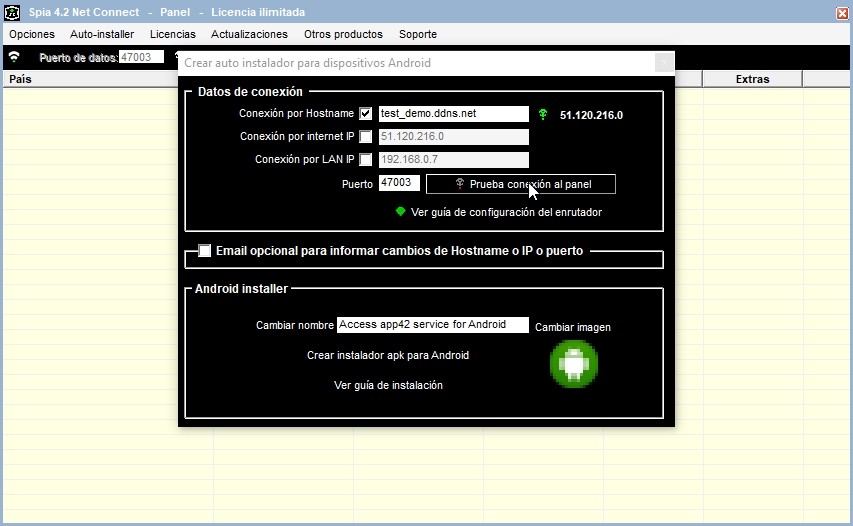853x526 pixels.
Task: Enable Conexión por internet IP checkbox
Action: [366, 137]
